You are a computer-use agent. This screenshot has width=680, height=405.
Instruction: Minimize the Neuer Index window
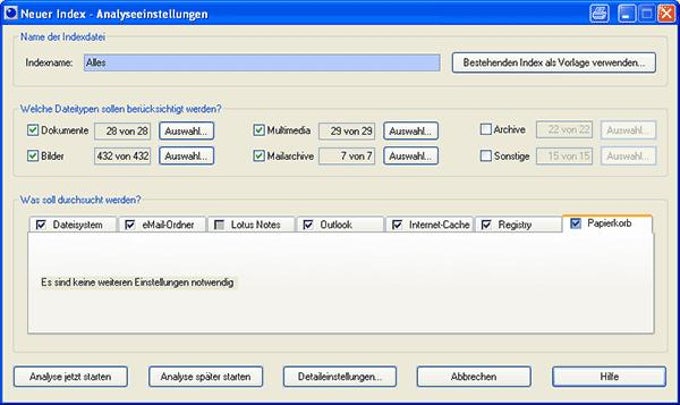click(626, 13)
